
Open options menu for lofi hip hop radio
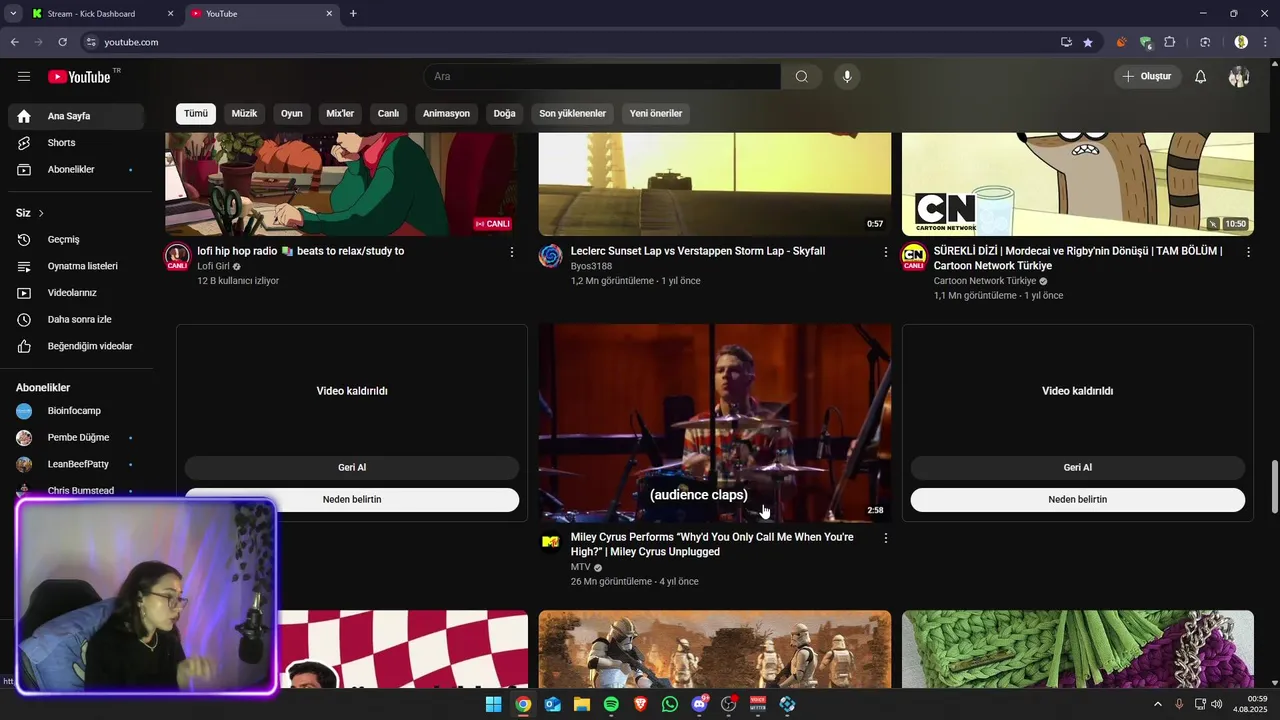coord(512,252)
